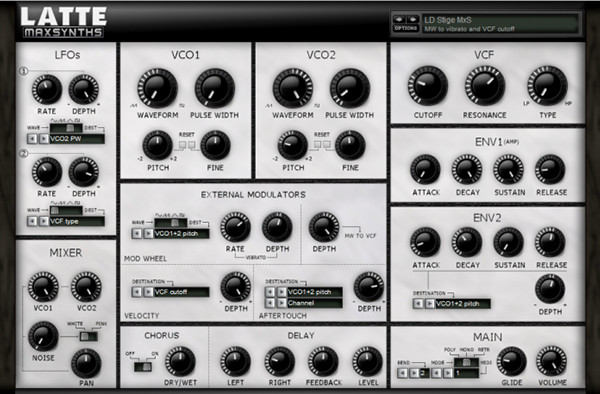Viewport: 600px width, 394px height.
Task: Click the VCO2 Fine knob
Action: pyautogui.click(x=350, y=145)
